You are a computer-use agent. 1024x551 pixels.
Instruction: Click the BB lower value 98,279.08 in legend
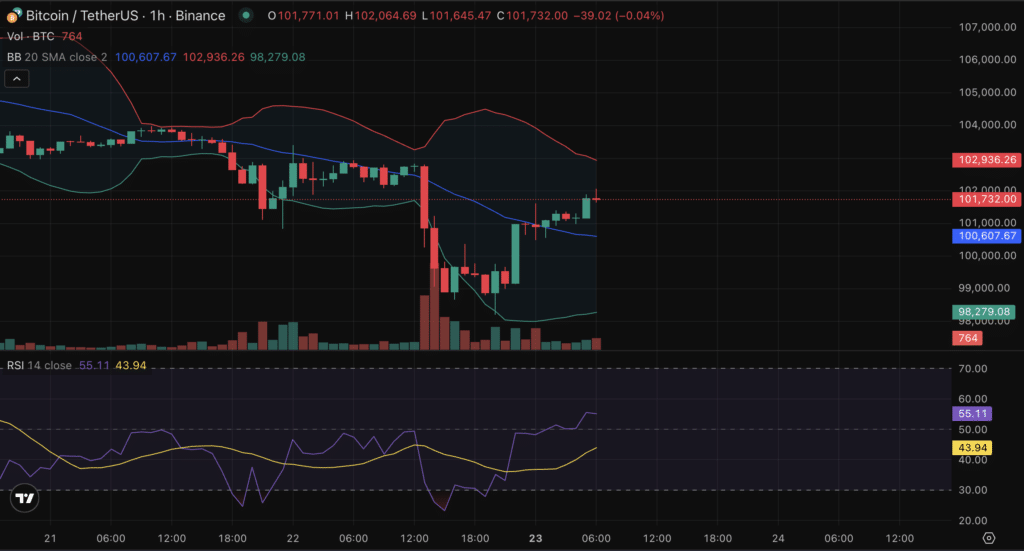coord(278,57)
